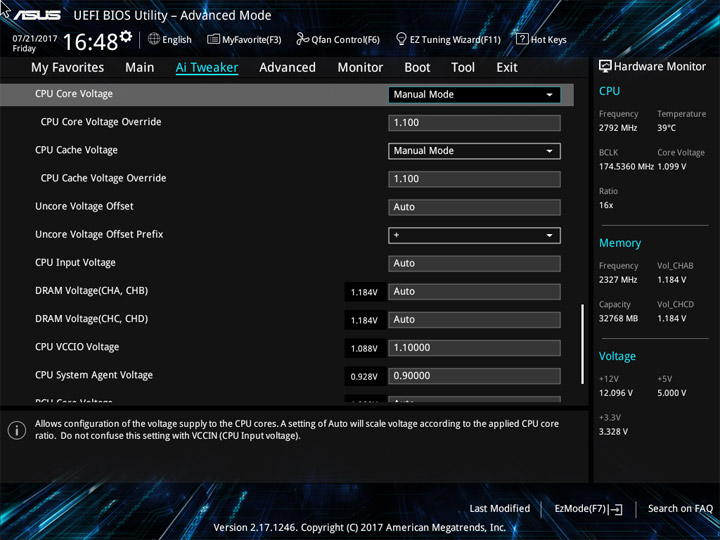Click the CPU Core Voltage Override field

tap(474, 123)
